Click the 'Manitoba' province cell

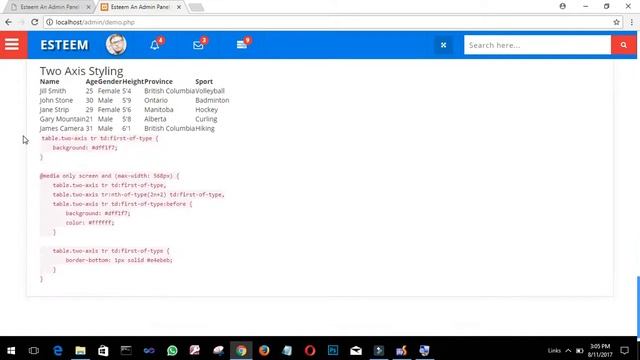[x=159, y=110]
